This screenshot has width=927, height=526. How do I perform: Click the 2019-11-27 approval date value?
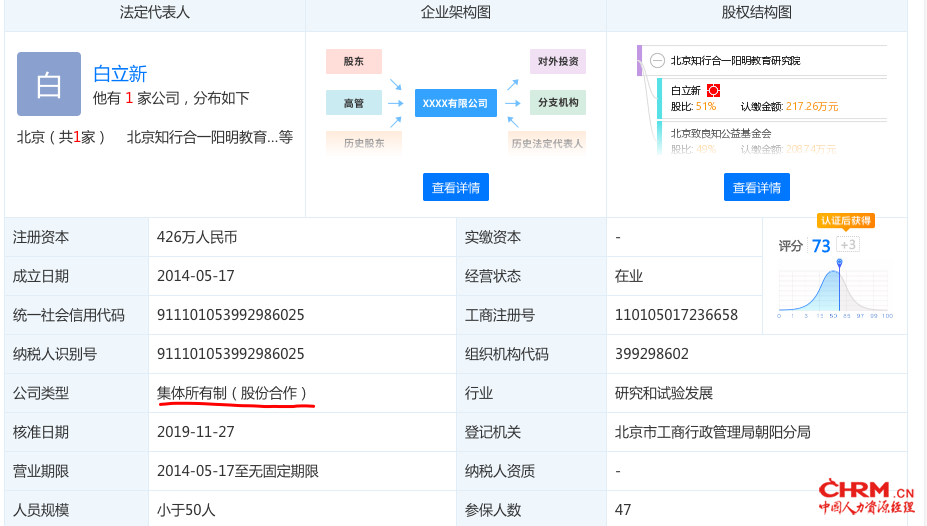coord(196,432)
